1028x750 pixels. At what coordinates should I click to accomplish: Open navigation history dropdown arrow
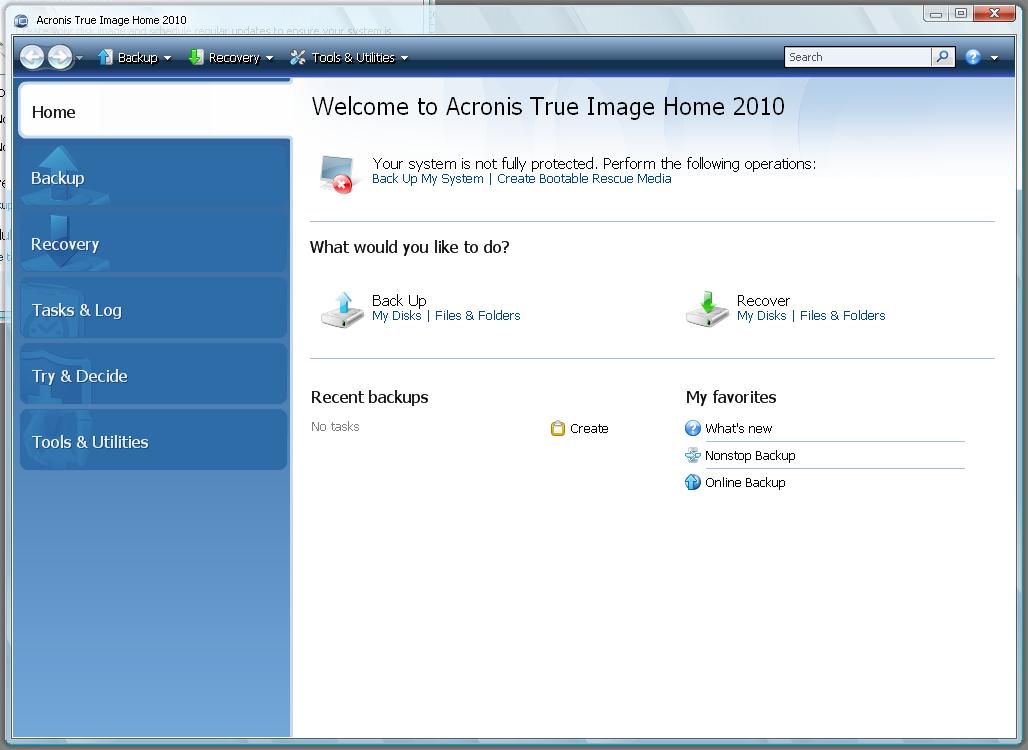79,58
